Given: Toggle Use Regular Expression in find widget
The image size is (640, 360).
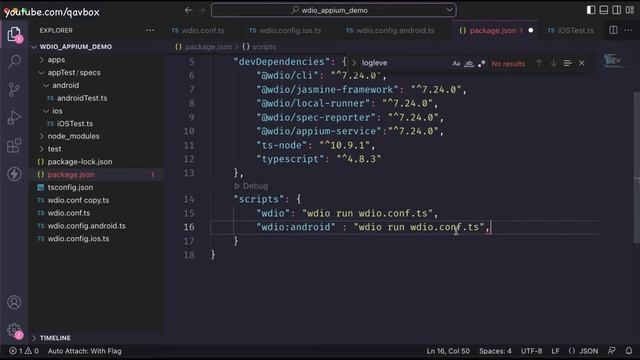Looking at the screenshot, I should point(482,63).
